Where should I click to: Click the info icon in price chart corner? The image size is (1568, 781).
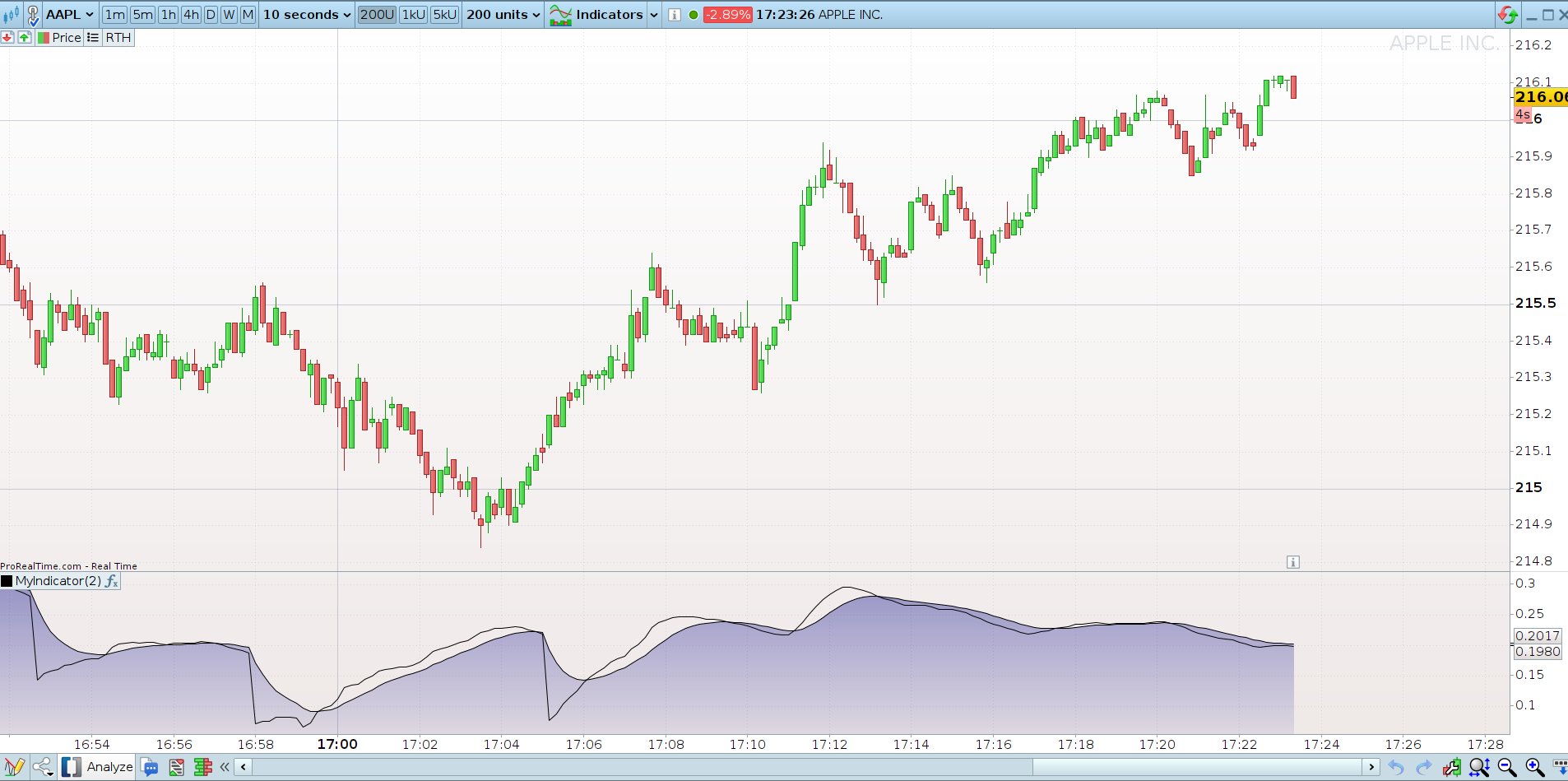pos(1293,562)
